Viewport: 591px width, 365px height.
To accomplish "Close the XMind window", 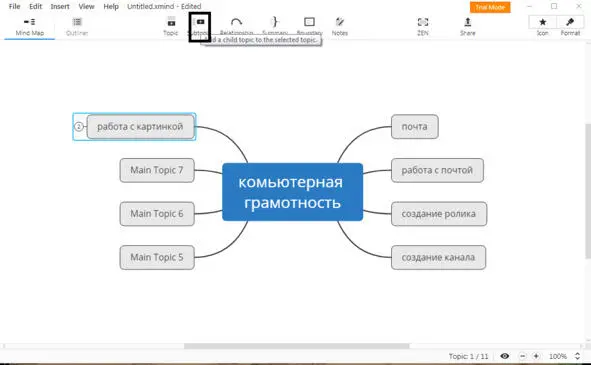I will click(579, 6).
